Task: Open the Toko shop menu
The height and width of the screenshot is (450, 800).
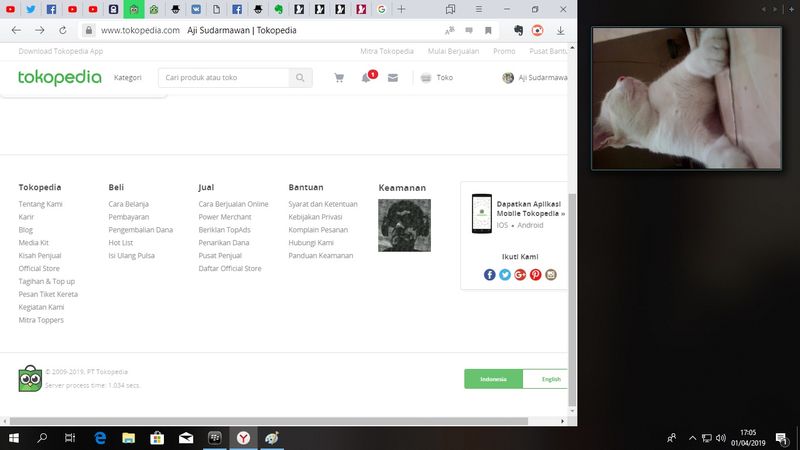Action: pyautogui.click(x=437, y=78)
